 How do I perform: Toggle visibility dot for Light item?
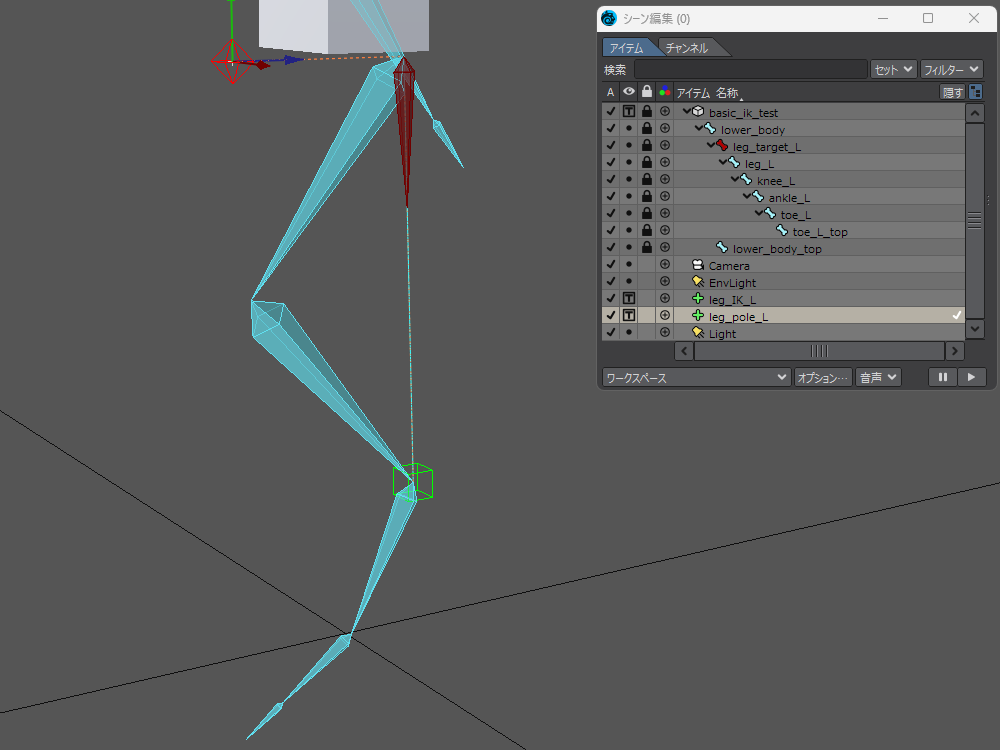(629, 332)
